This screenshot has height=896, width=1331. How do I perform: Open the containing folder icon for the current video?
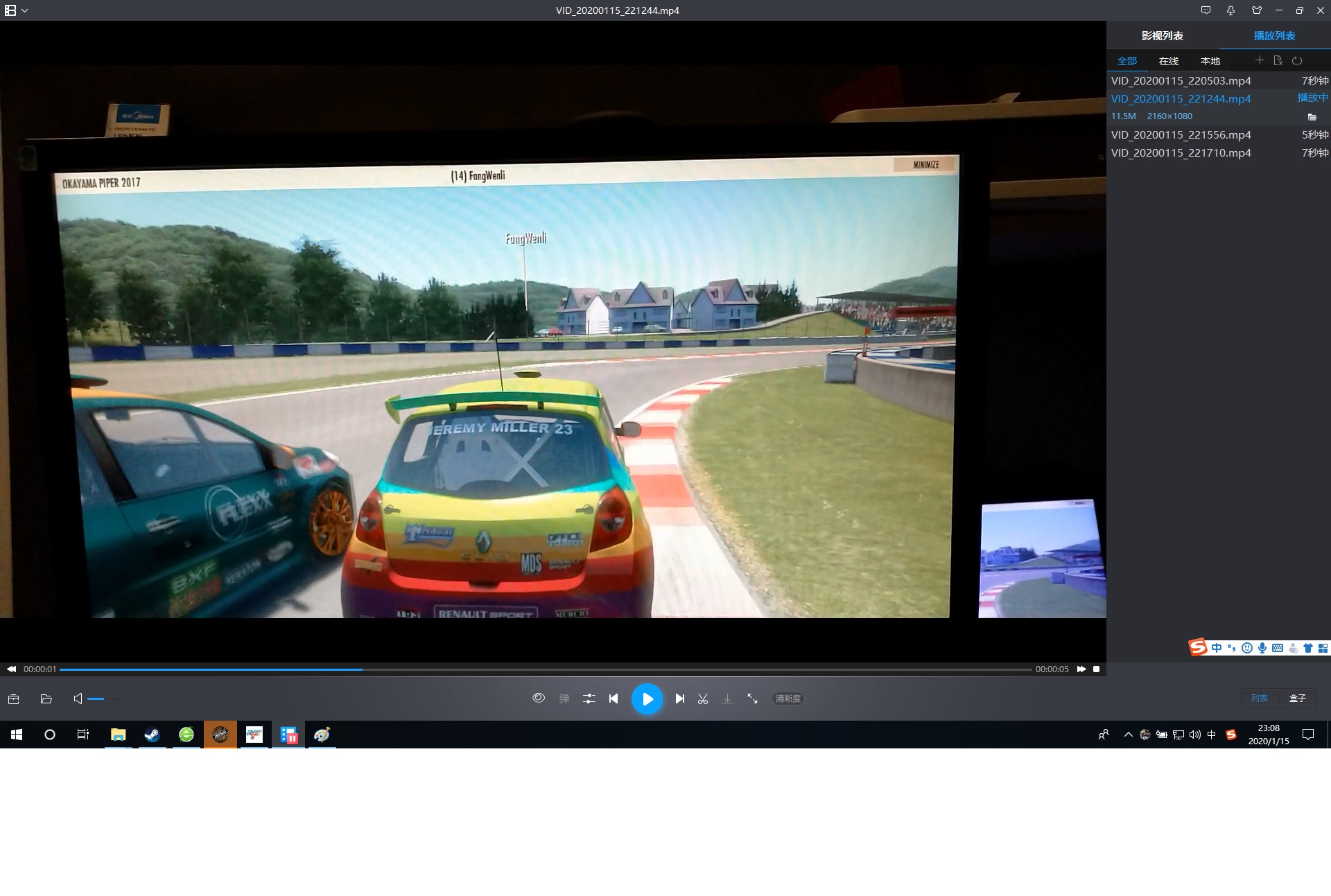point(1312,116)
